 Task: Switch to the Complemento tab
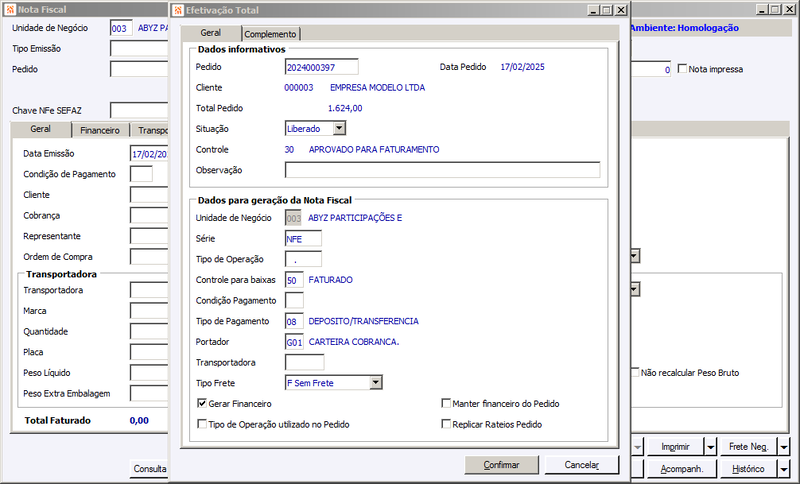click(x=270, y=34)
